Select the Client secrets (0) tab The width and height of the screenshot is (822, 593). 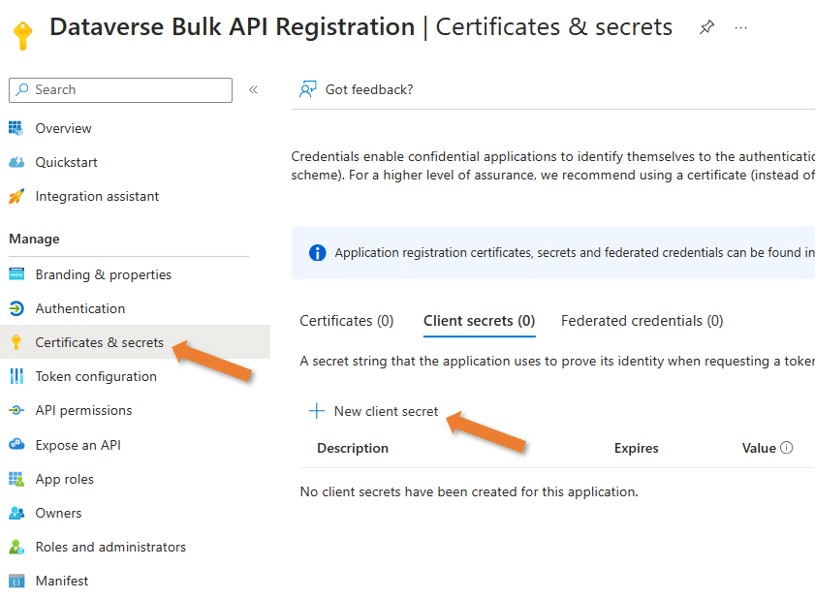click(479, 321)
